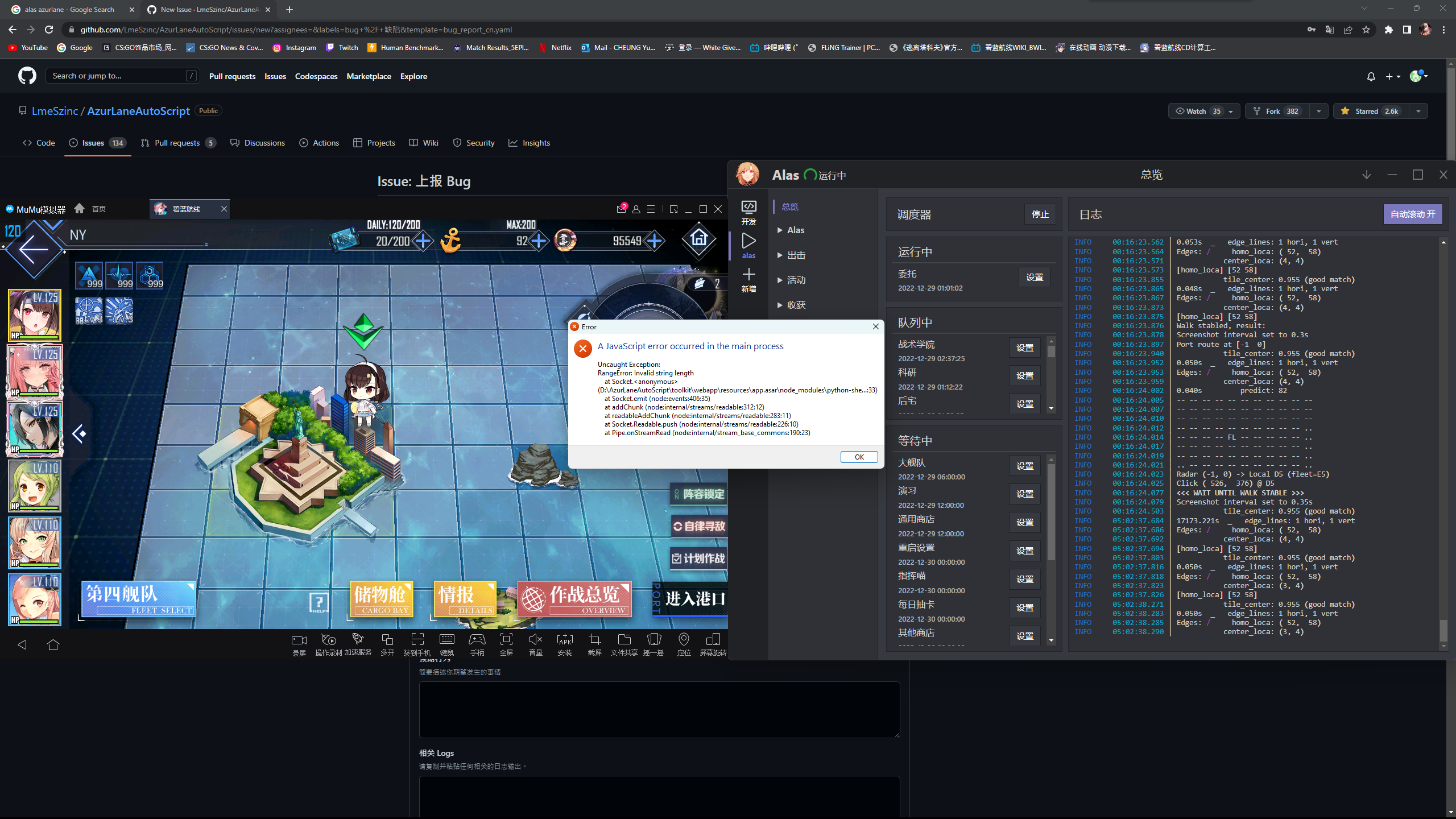Click the MuMu 文件共享 file sharing icon
This screenshot has height=819, width=1456.
tap(624, 640)
